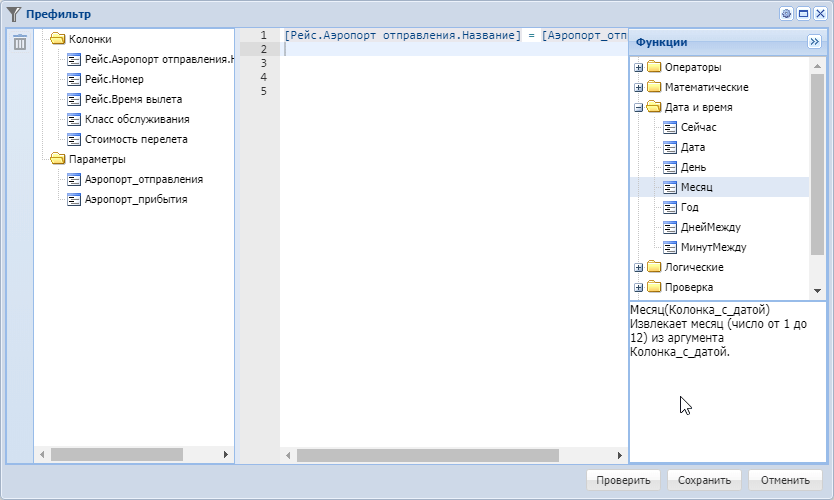Expand the Логические function group
This screenshot has width=834, height=500.
(638, 267)
